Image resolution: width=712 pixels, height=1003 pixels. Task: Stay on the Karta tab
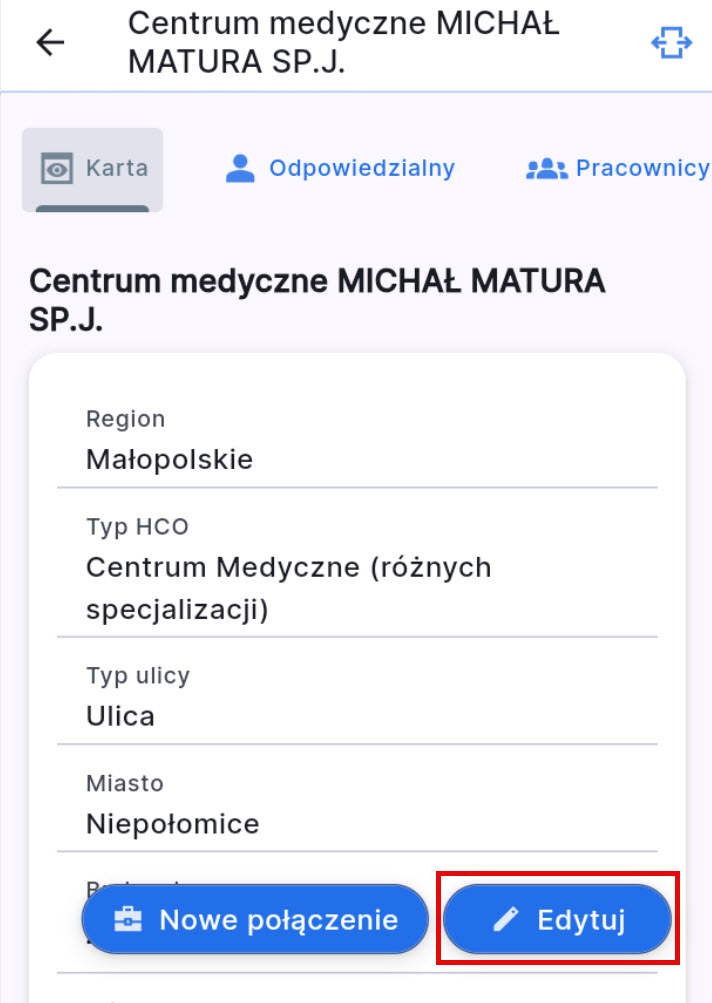click(x=92, y=168)
